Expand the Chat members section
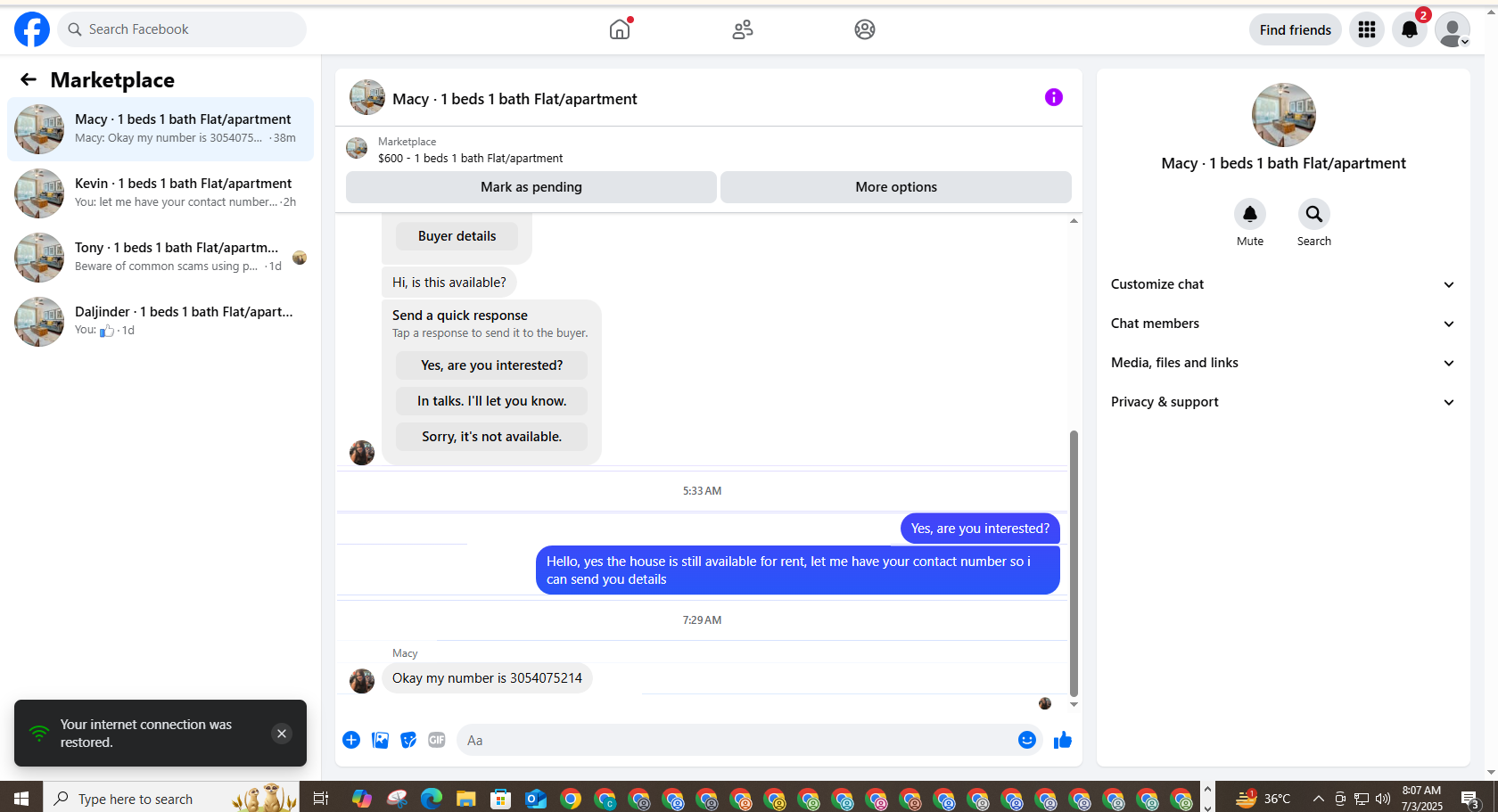This screenshot has width=1498, height=812. 1283,324
